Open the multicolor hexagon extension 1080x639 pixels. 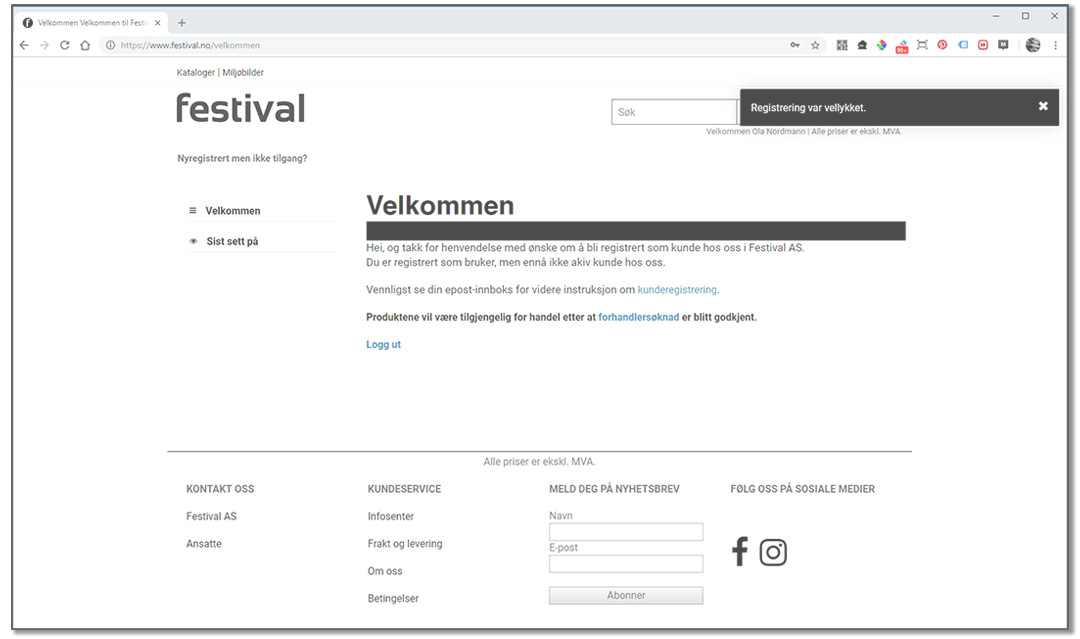pos(882,45)
